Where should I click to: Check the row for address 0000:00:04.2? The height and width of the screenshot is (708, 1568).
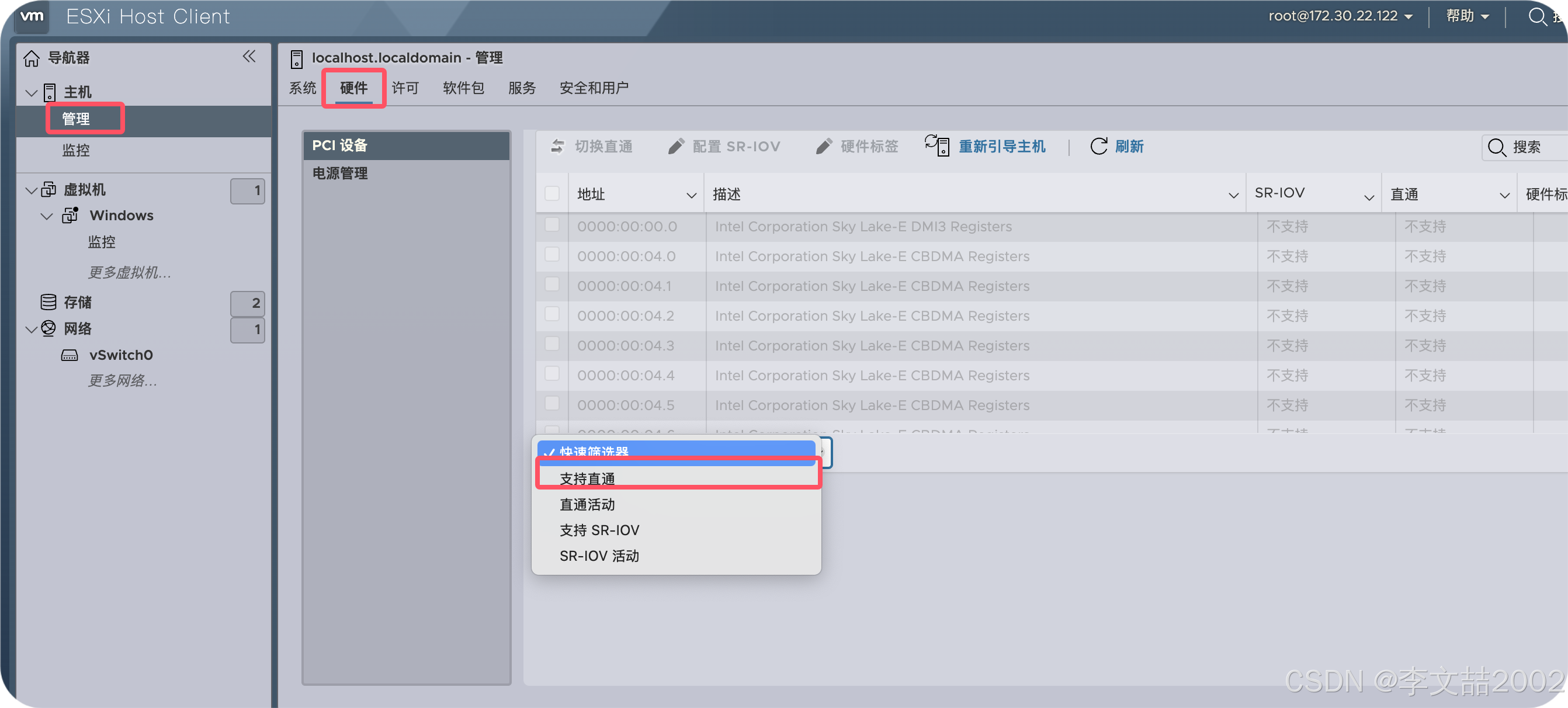pos(551,314)
